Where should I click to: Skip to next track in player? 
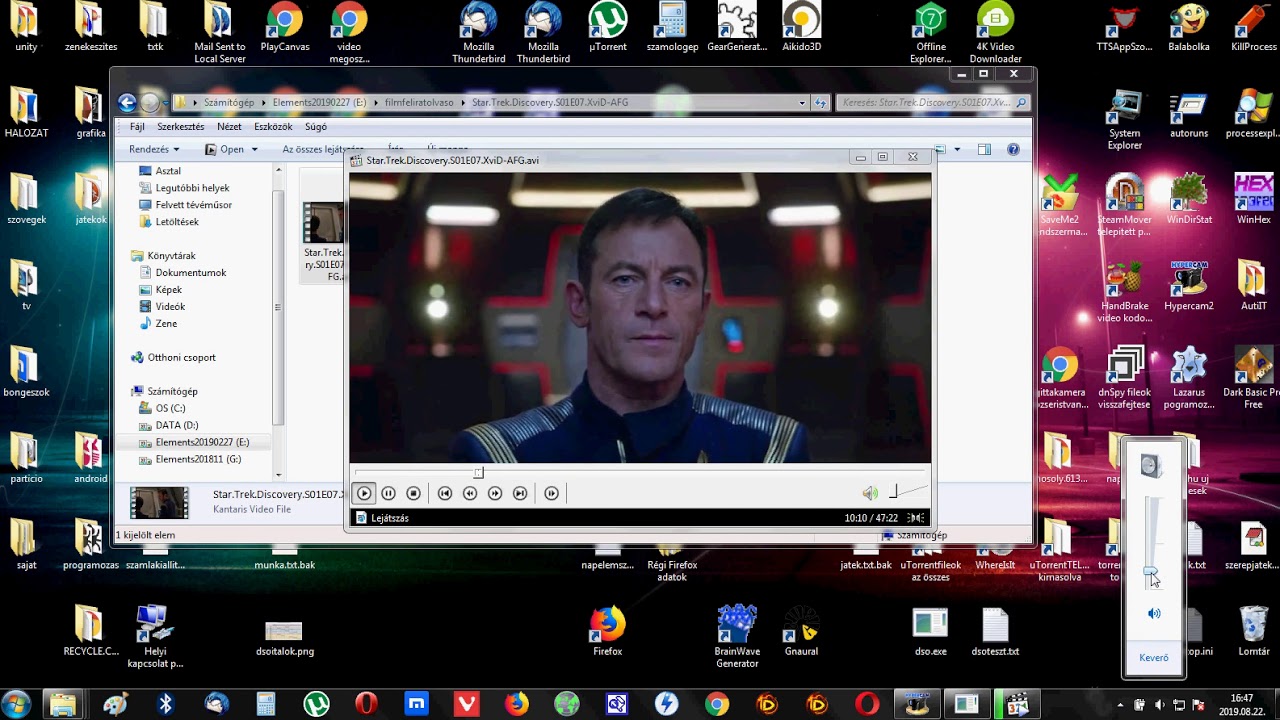coord(520,493)
